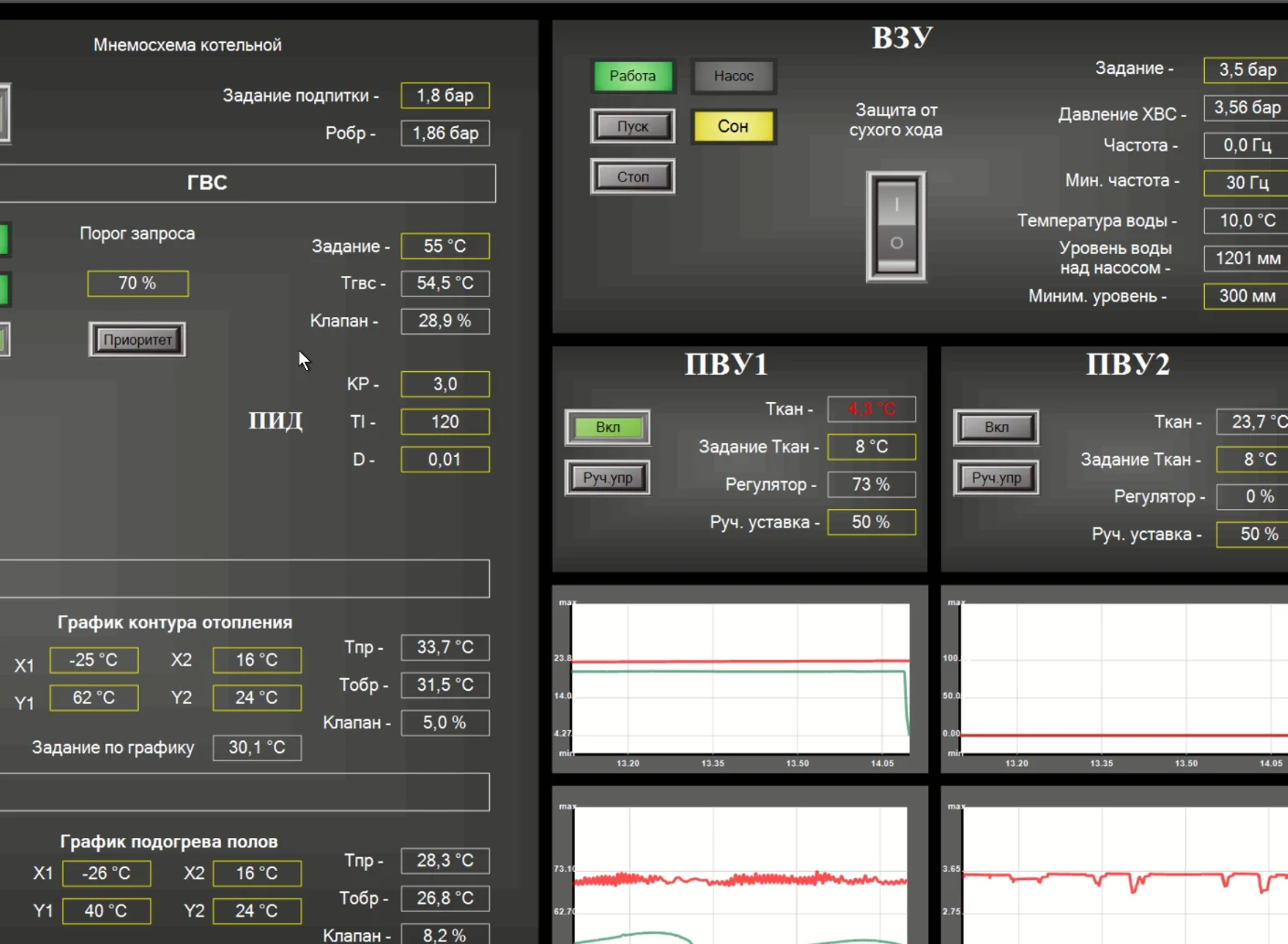Toggle the green Работа indicator button
The width and height of the screenshot is (1288, 944).
pos(633,76)
